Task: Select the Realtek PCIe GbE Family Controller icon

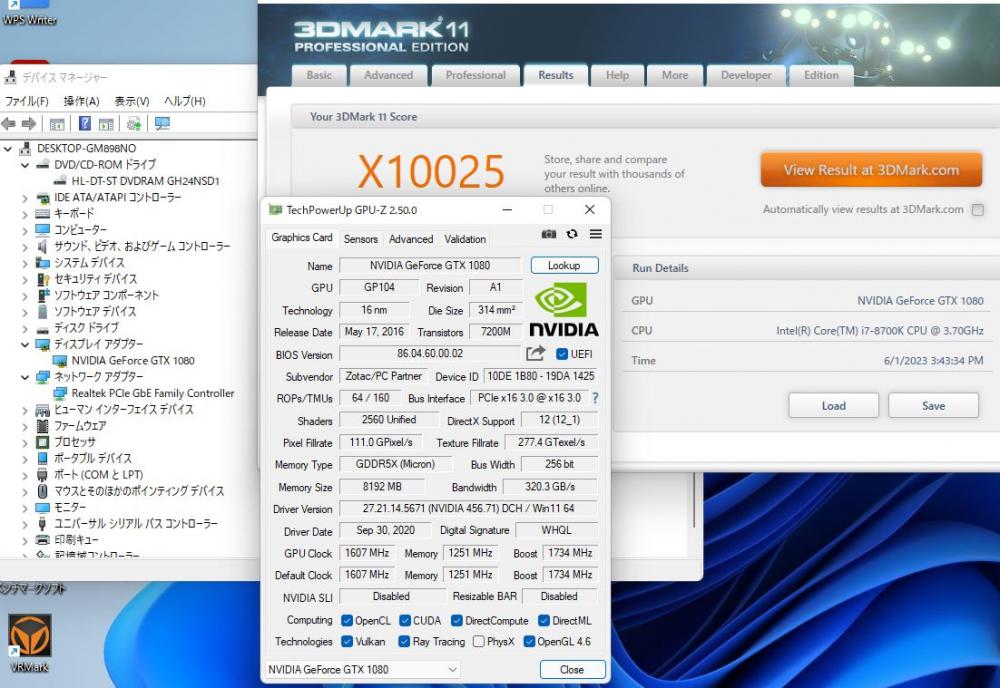Action: point(60,393)
